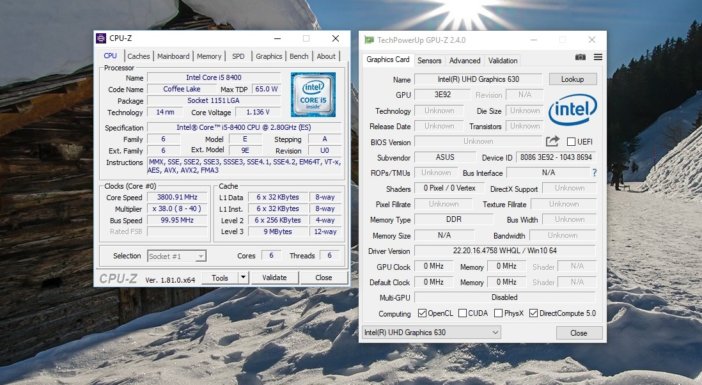Image resolution: width=702 pixels, height=385 pixels.
Task: Click the Level 2 cache value 6 x 256 KBytes
Action: (278, 220)
